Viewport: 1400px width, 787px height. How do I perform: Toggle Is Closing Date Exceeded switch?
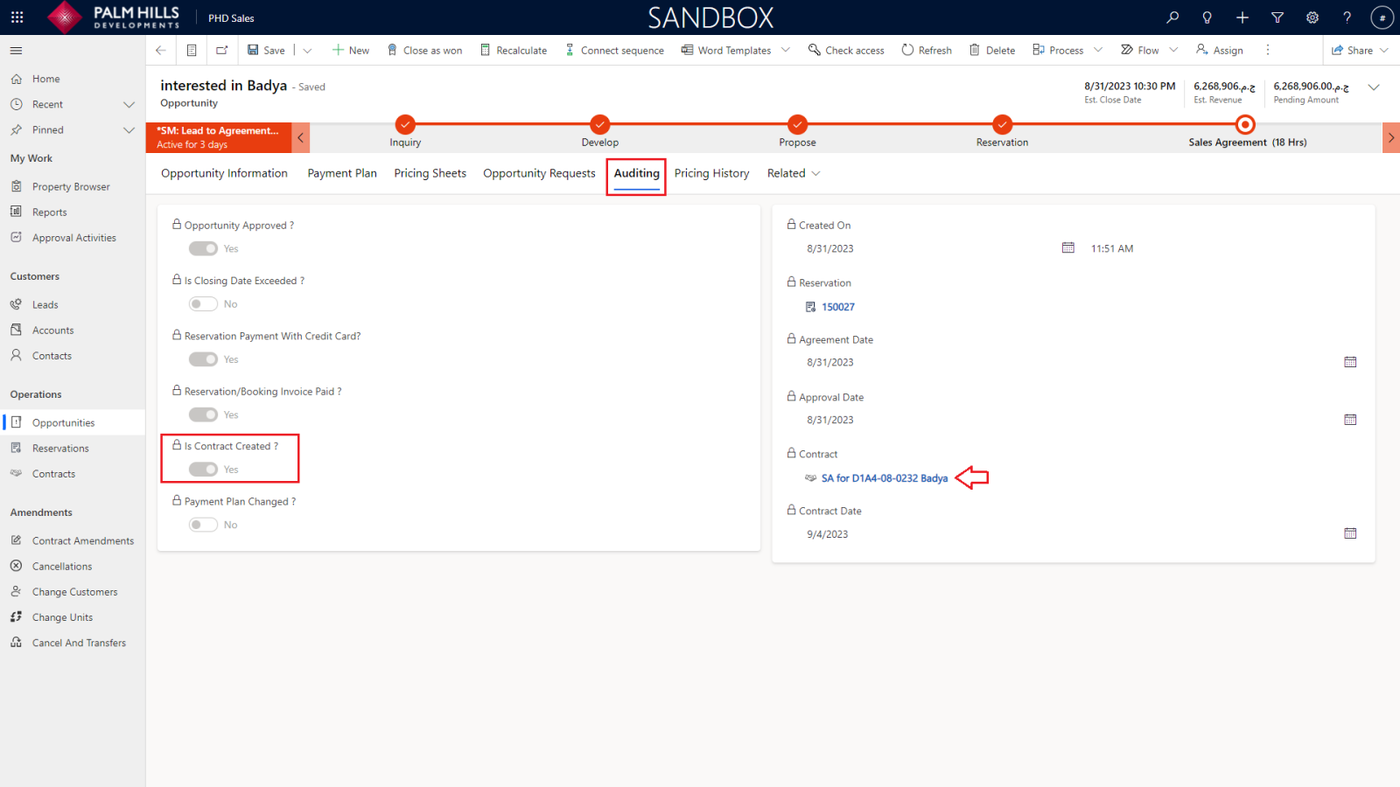tap(203, 304)
